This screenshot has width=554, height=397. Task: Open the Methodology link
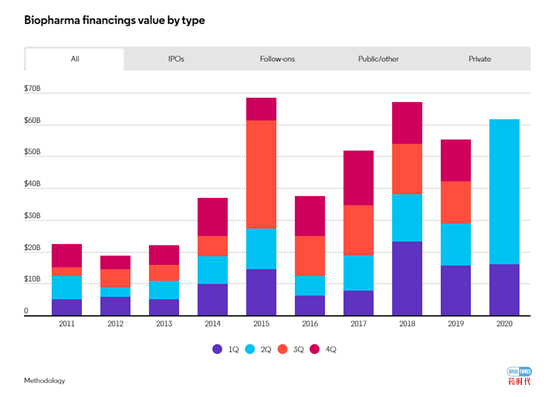(x=45, y=381)
